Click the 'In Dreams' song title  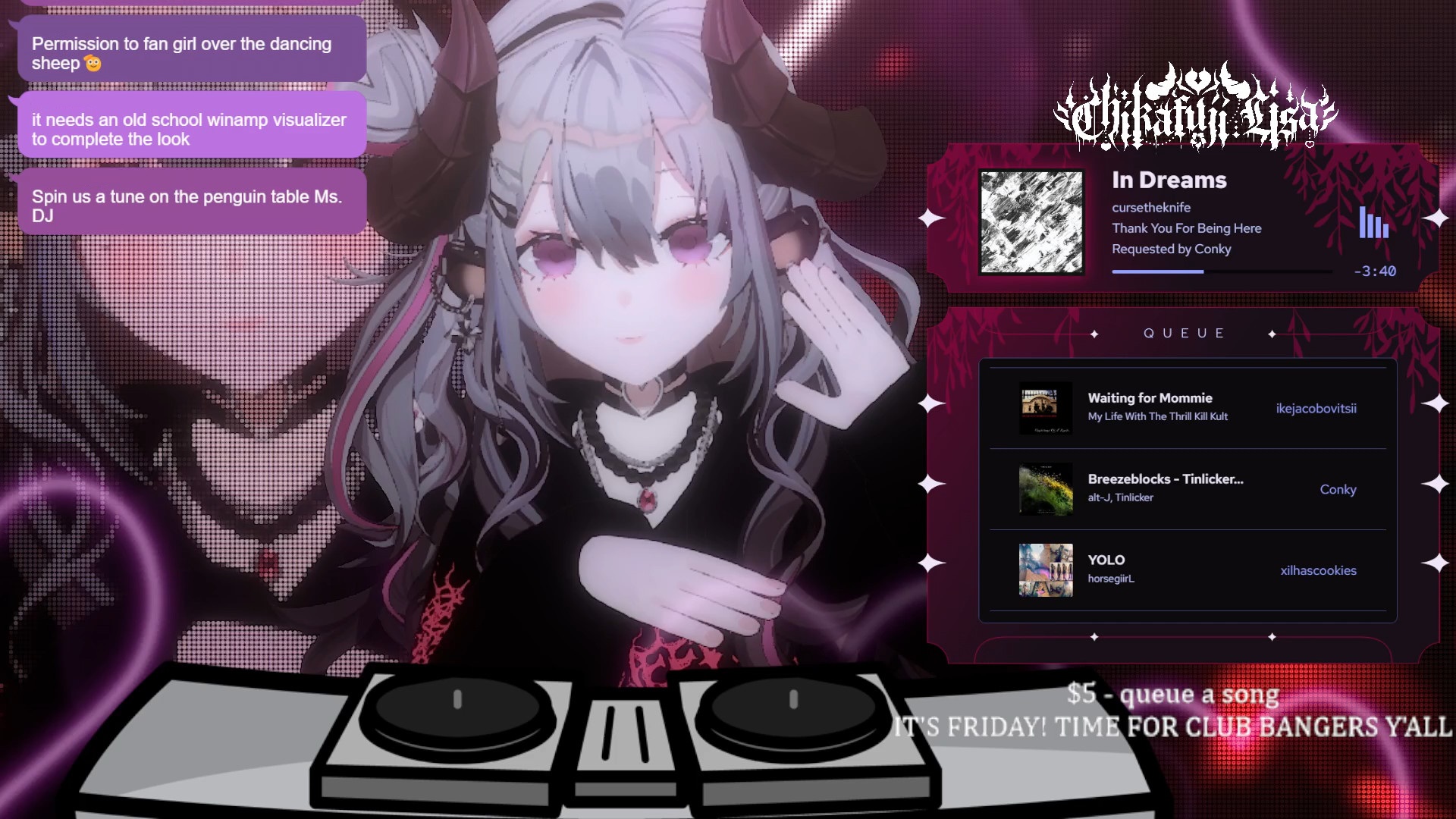[1169, 180]
